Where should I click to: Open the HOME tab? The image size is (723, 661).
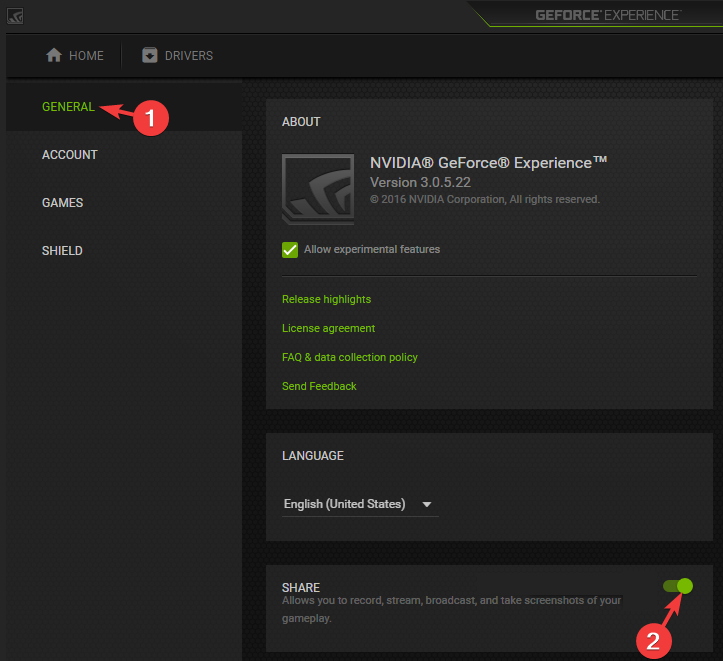[x=75, y=55]
